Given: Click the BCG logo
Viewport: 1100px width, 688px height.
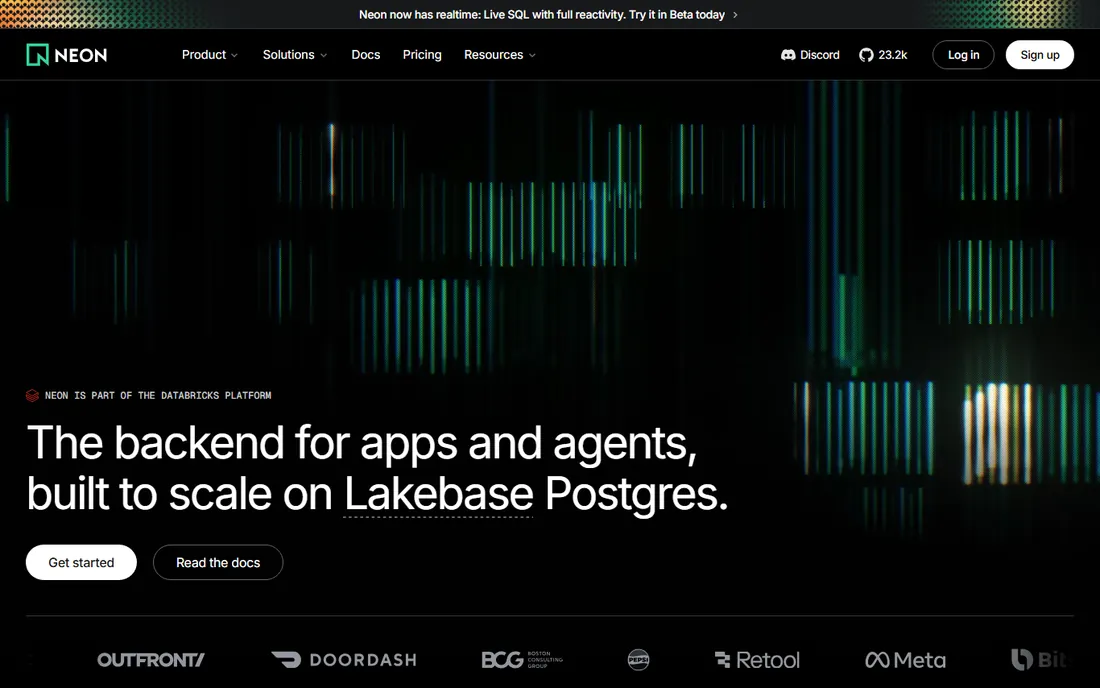Looking at the screenshot, I should pos(522,660).
